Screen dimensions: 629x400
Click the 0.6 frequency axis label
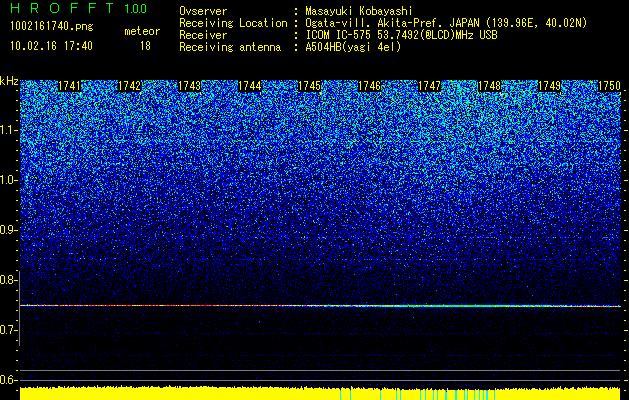8,380
